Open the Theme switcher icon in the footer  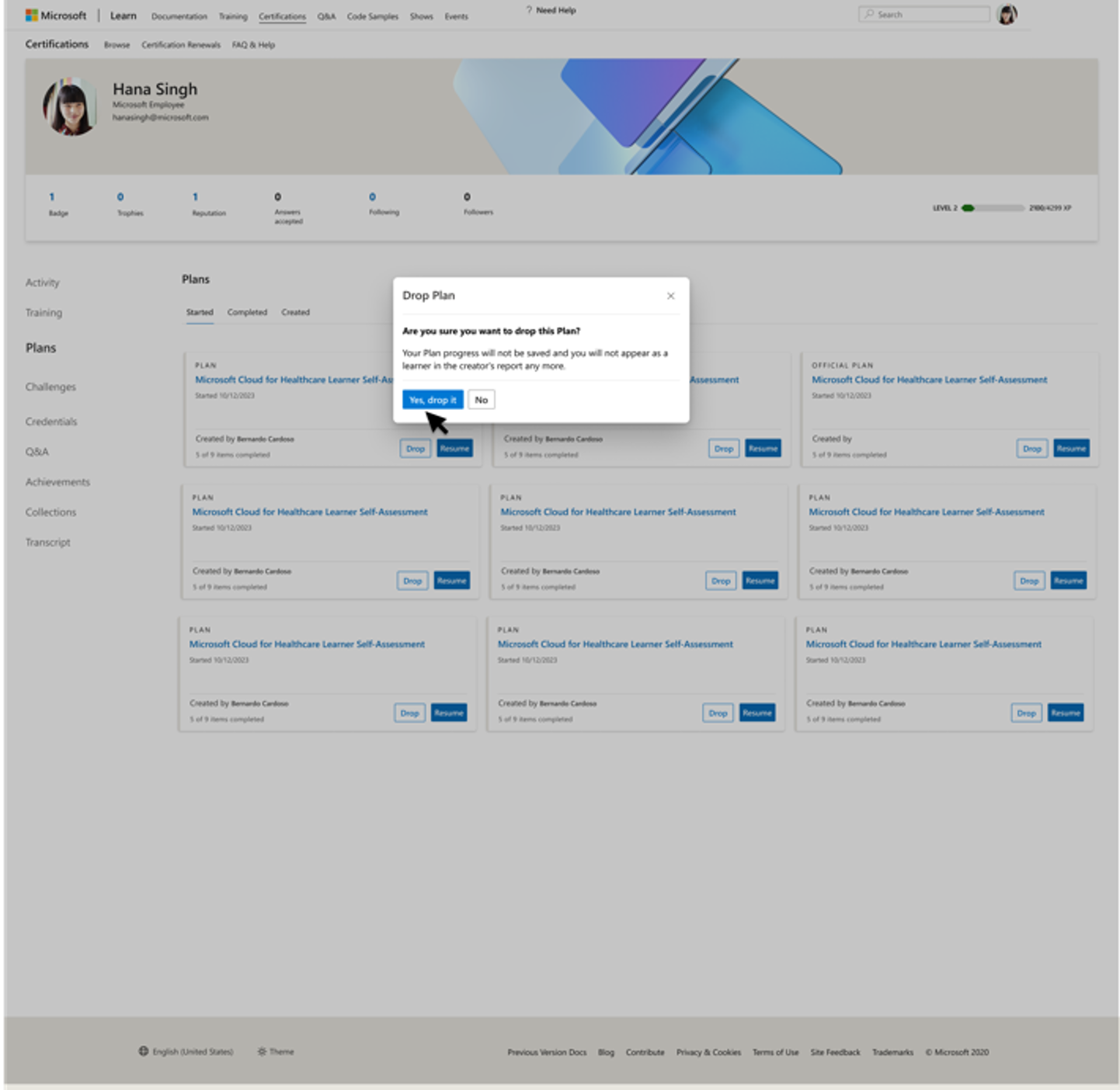coord(263,1050)
